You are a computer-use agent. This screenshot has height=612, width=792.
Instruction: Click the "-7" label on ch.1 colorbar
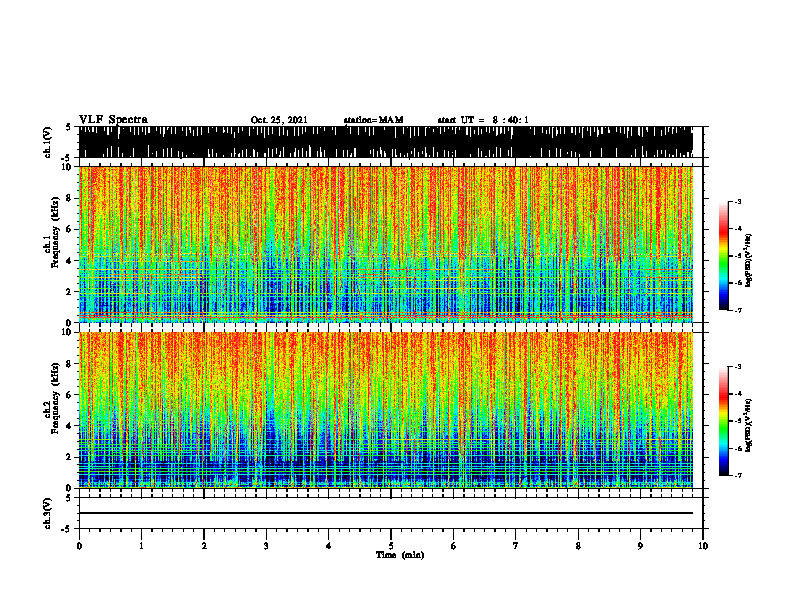738,310
